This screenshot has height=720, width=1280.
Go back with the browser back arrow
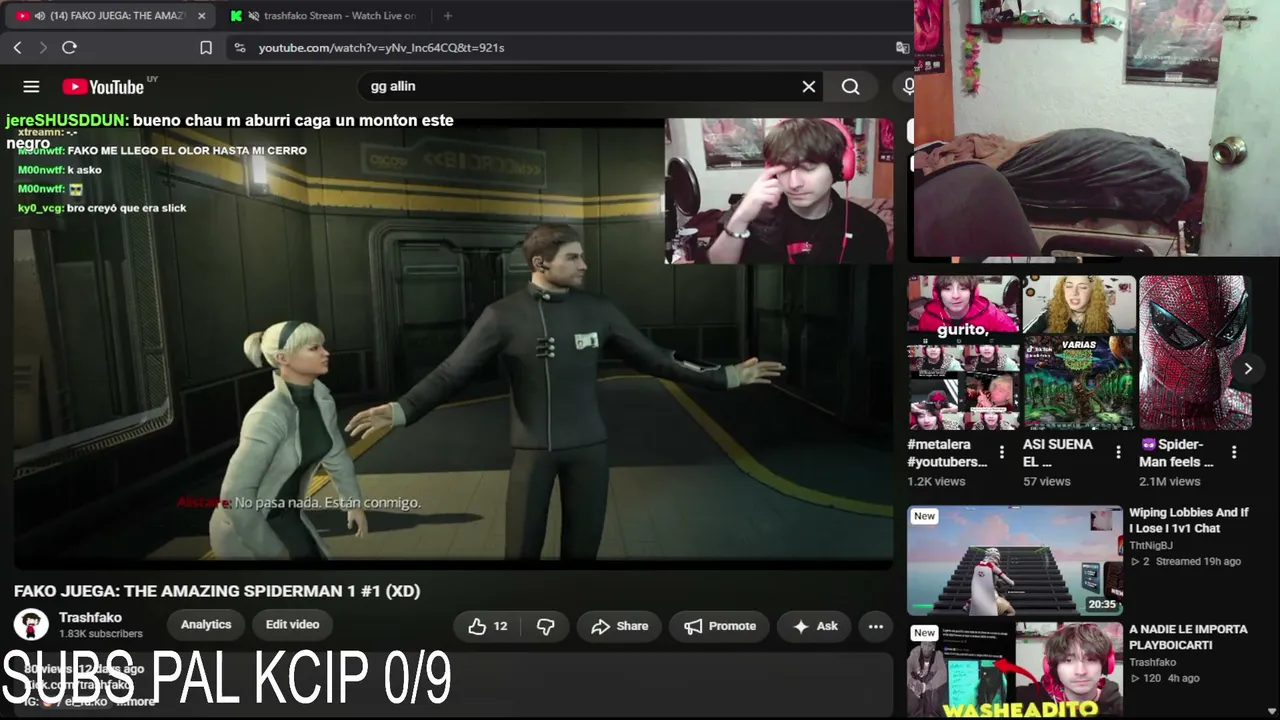pos(18,47)
